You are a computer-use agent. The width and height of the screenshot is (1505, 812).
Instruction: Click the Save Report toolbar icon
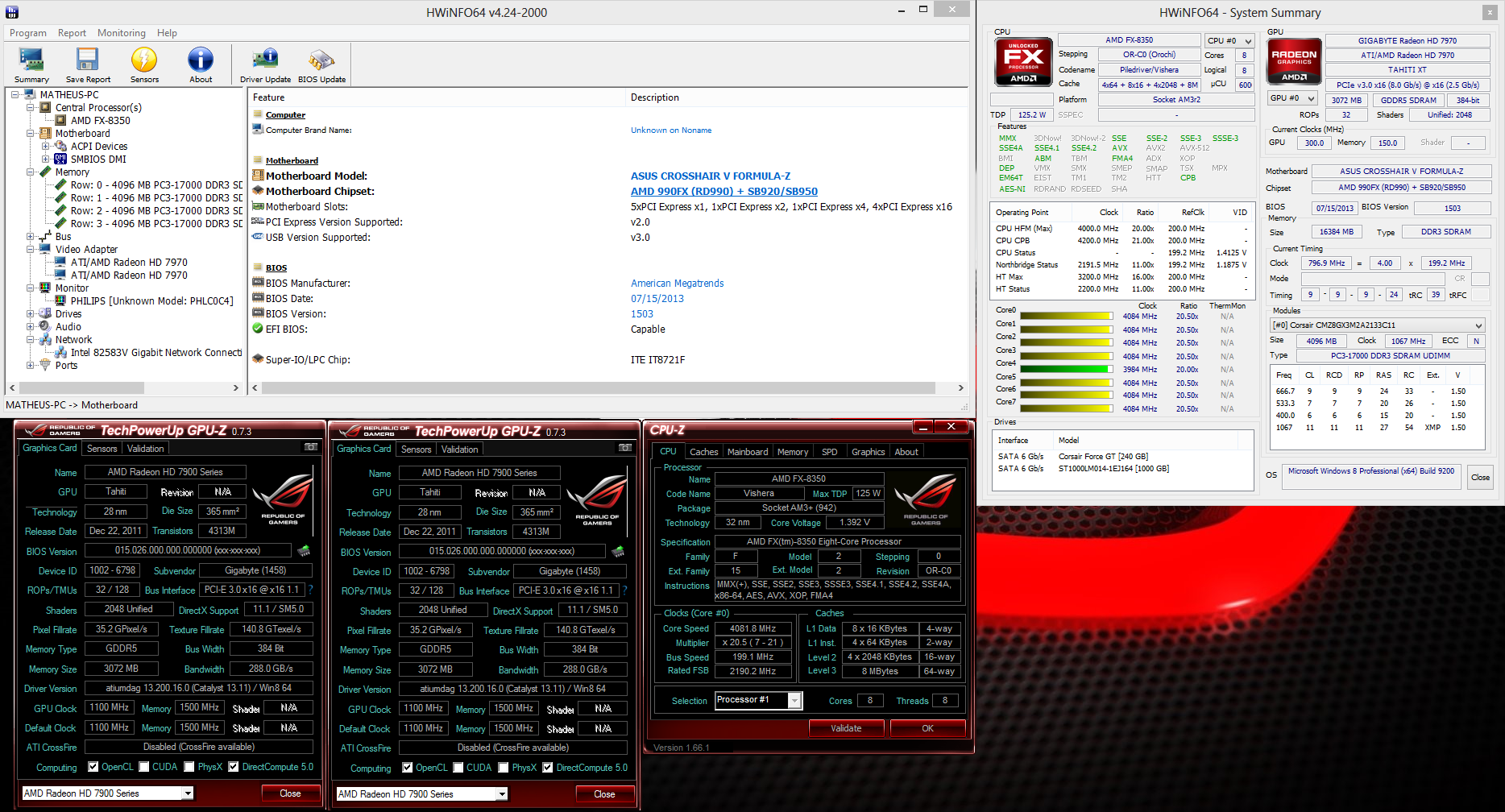(88, 64)
